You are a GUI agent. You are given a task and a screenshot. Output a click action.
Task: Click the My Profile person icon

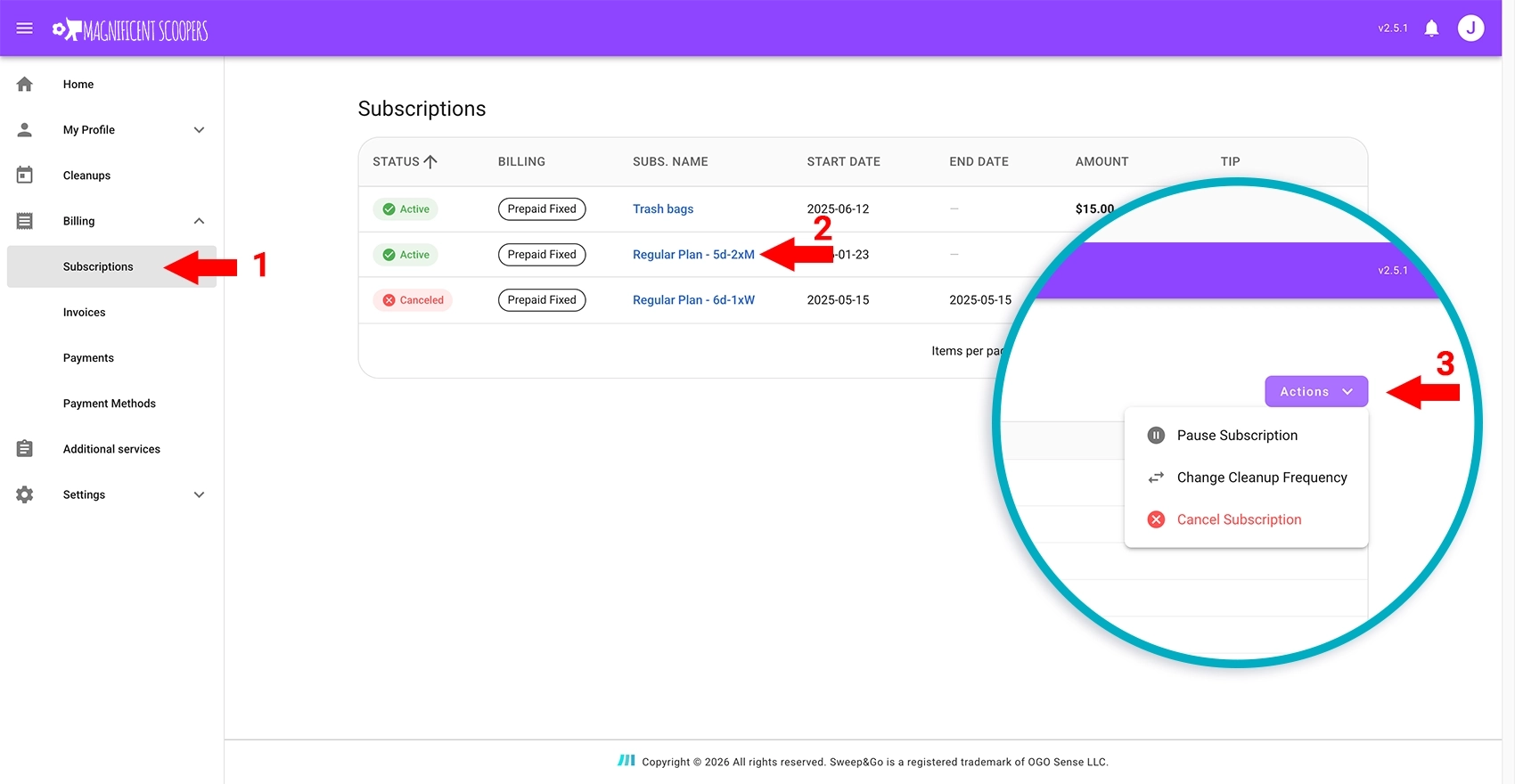25,130
